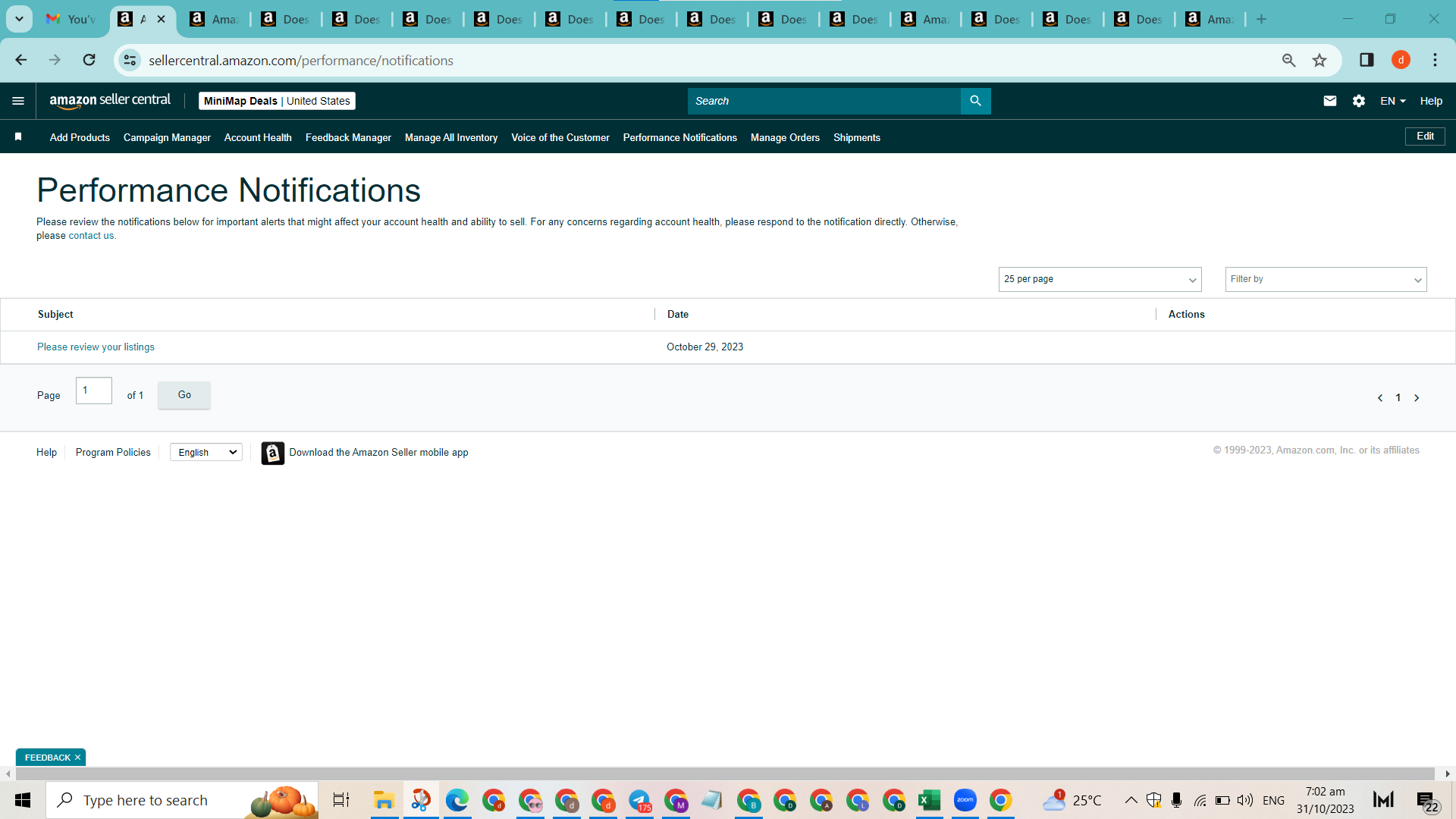Open Voice of the Customer menu item
This screenshot has height=819, width=1456.
(560, 137)
